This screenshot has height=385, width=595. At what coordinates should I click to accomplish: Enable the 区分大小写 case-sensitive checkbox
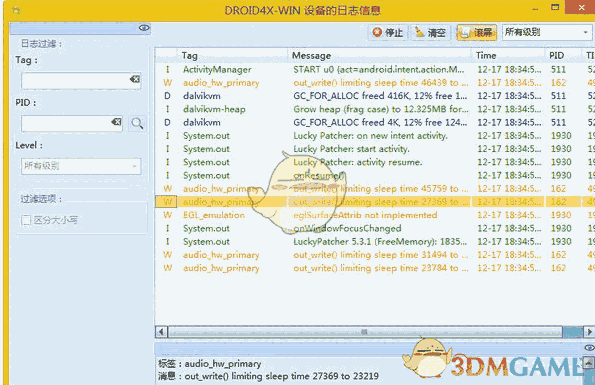point(26,220)
